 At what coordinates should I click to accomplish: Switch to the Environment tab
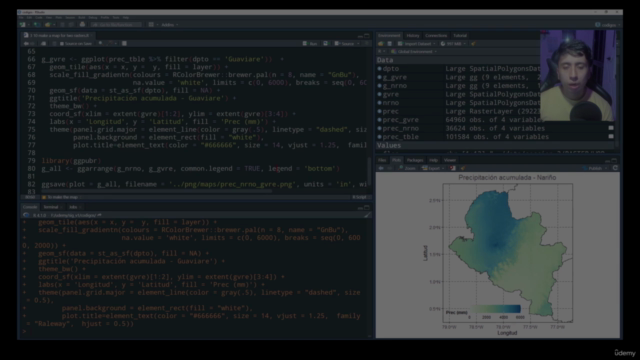click(389, 36)
